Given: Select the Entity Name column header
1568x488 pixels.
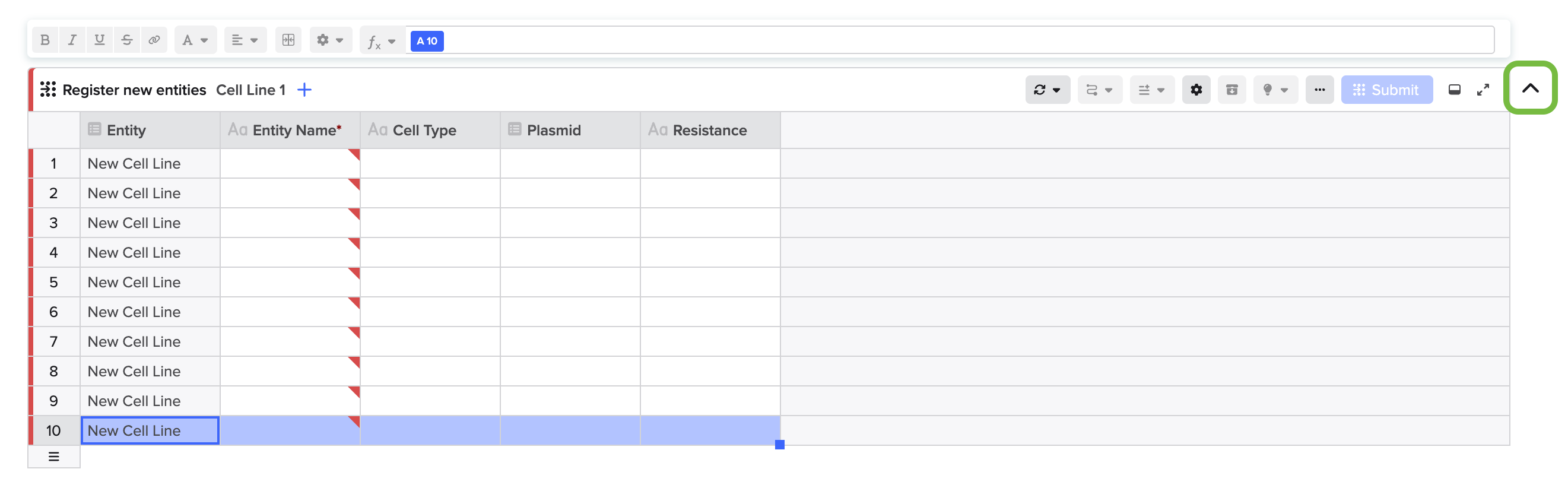Looking at the screenshot, I should click(x=290, y=130).
